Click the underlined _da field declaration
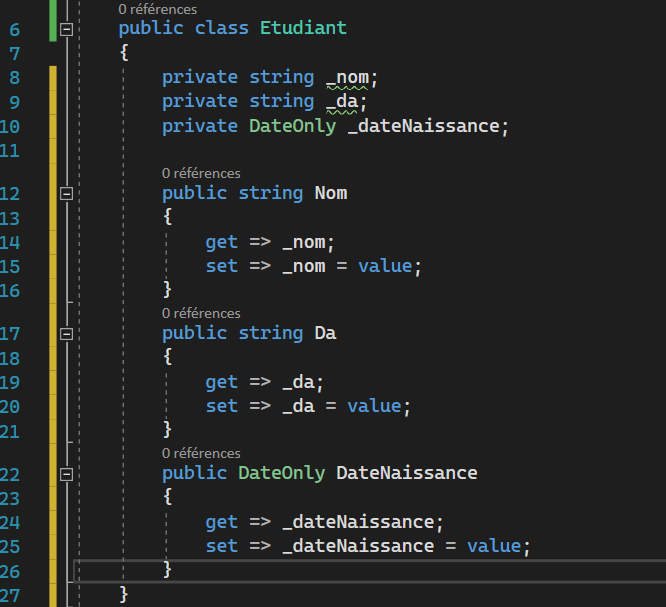The image size is (666, 607). (x=347, y=101)
